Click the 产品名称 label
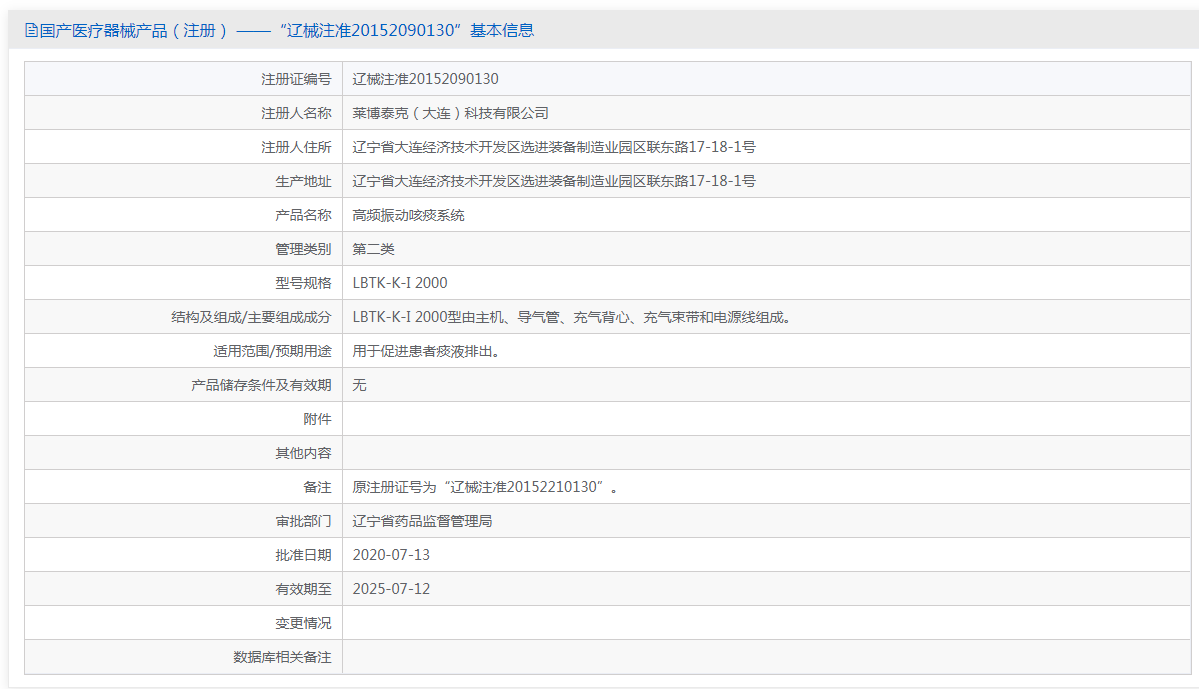Image resolution: width=1199 pixels, height=689 pixels. (304, 215)
